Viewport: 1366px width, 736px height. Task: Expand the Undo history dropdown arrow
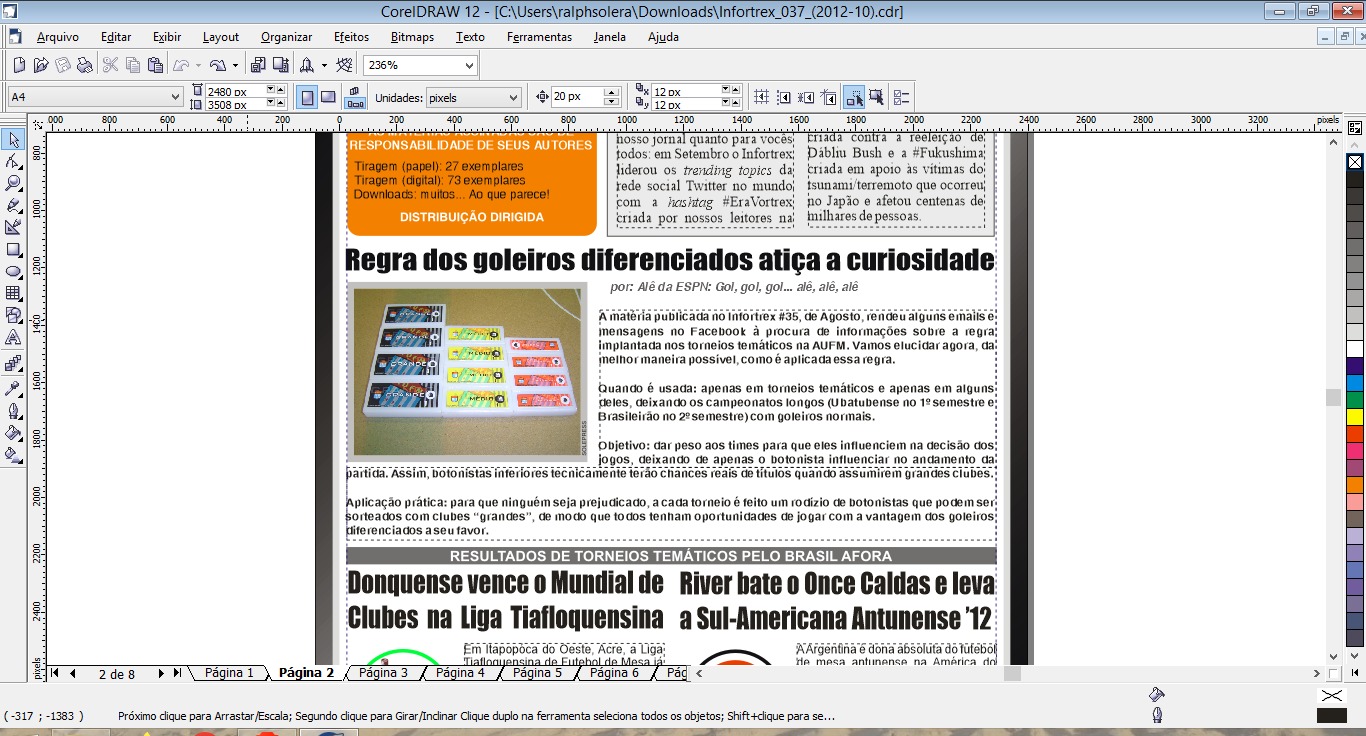[x=198, y=65]
